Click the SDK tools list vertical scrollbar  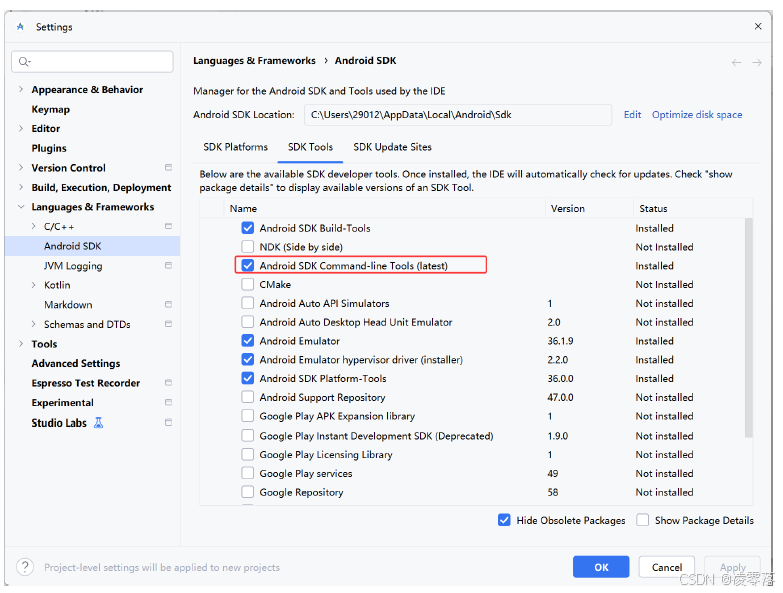(x=749, y=330)
